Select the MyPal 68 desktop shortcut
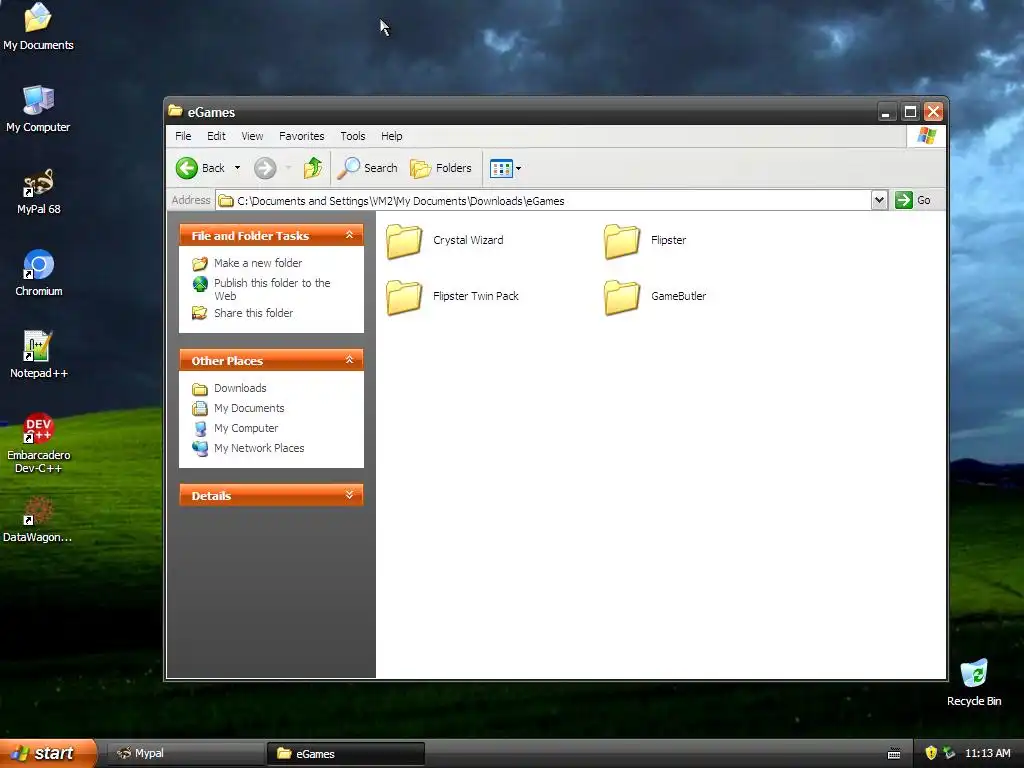 point(39,191)
